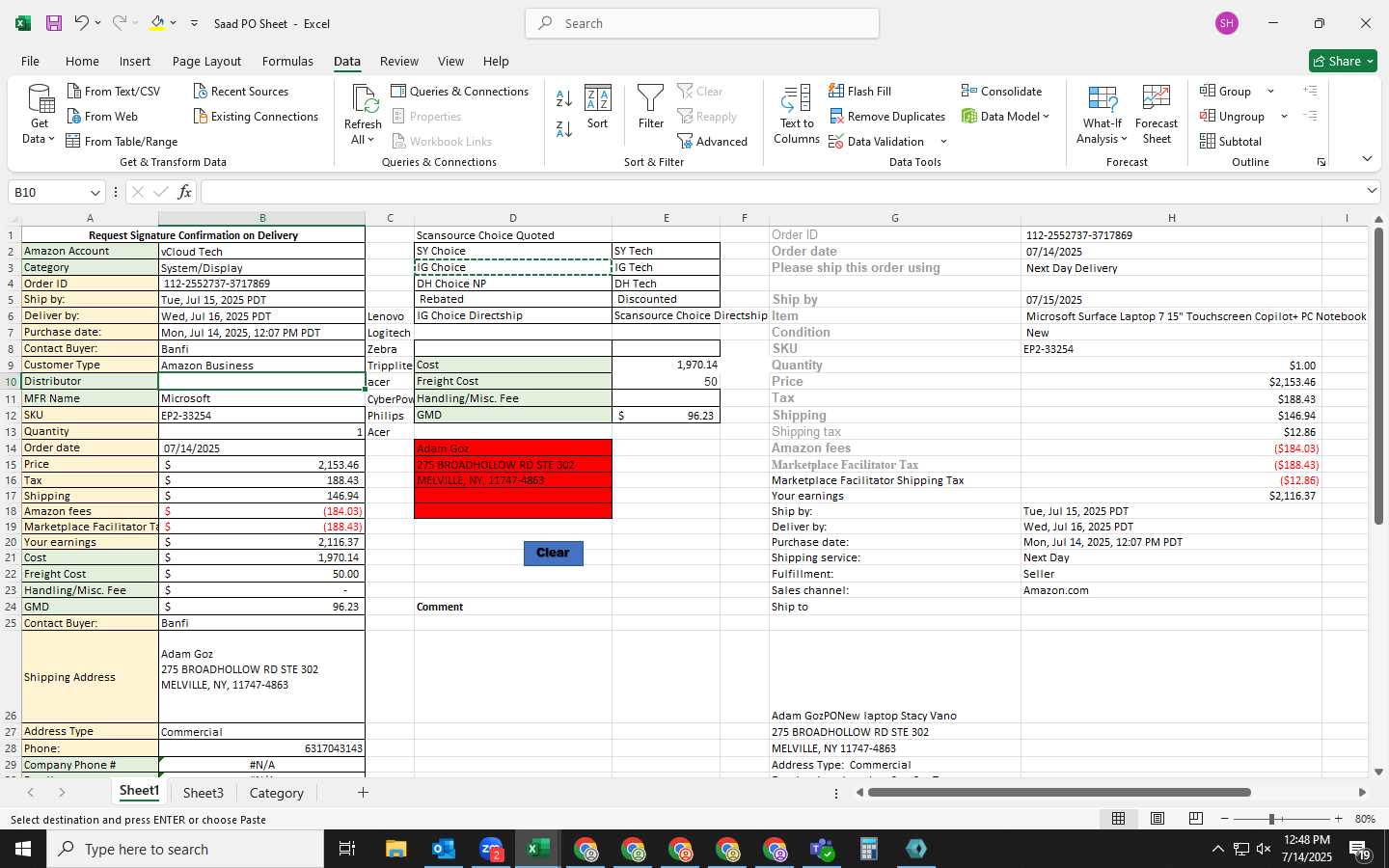Viewport: 1389px width, 868px height.
Task: Click the Undo arrow icon
Action: [x=82, y=23]
